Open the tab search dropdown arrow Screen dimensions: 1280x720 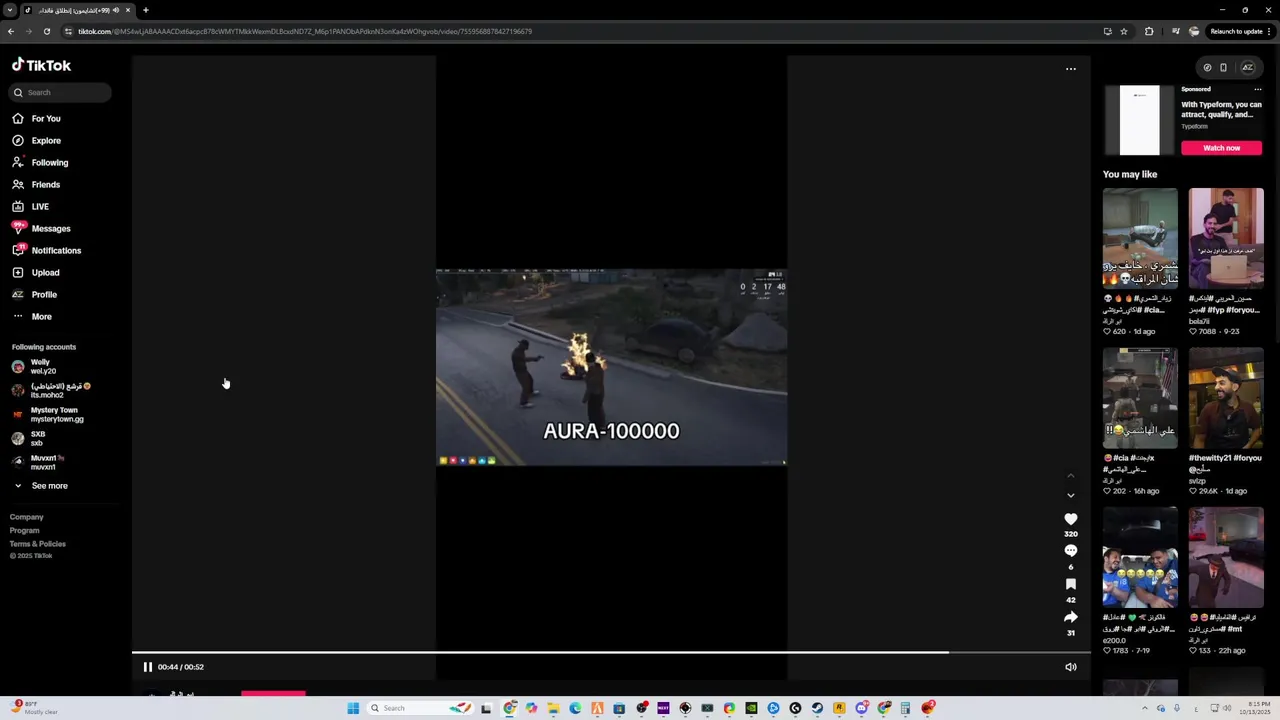pyautogui.click(x=9, y=10)
